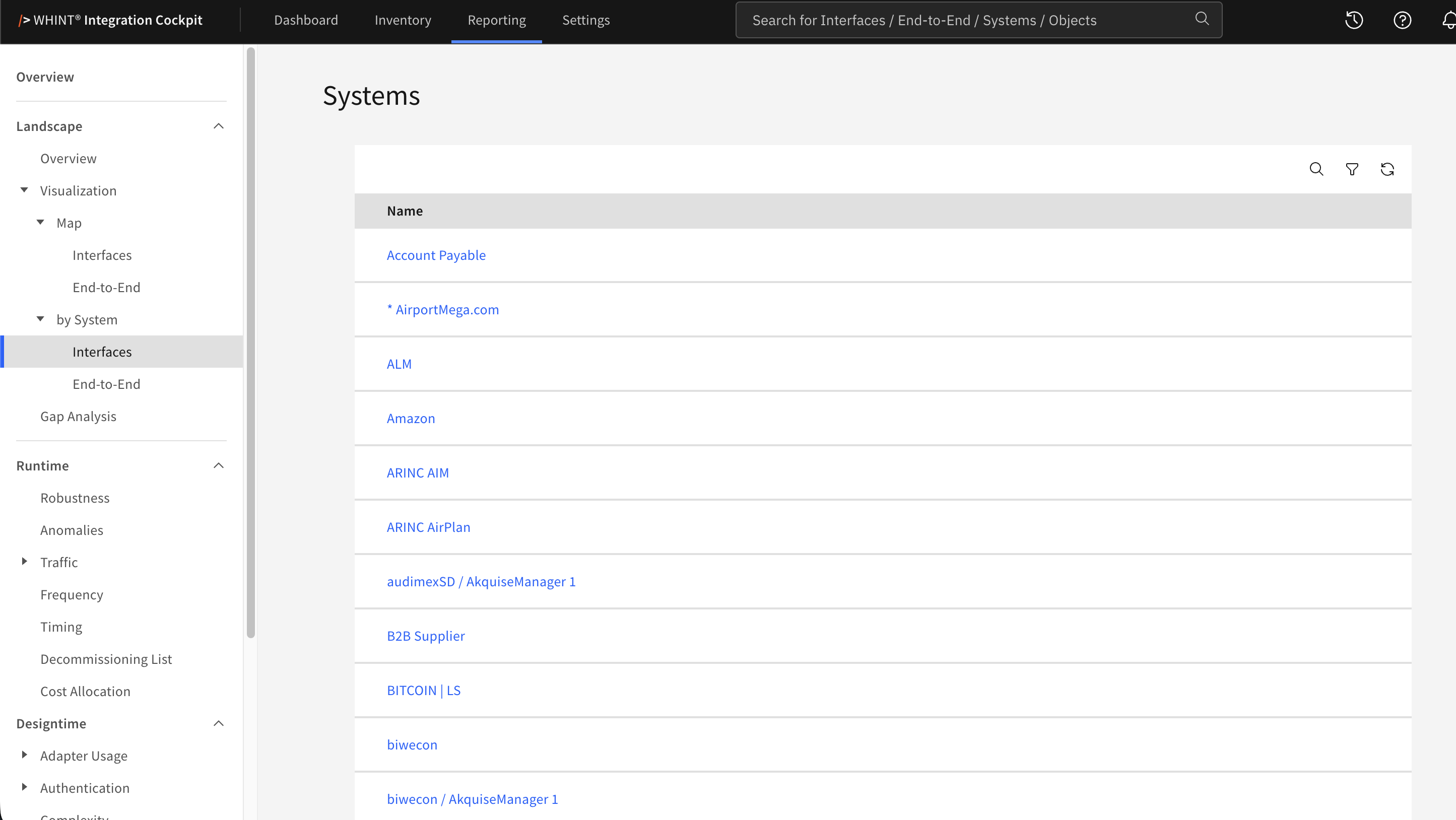This screenshot has height=820, width=1456.
Task: Open the Amazon system link
Action: click(x=411, y=418)
